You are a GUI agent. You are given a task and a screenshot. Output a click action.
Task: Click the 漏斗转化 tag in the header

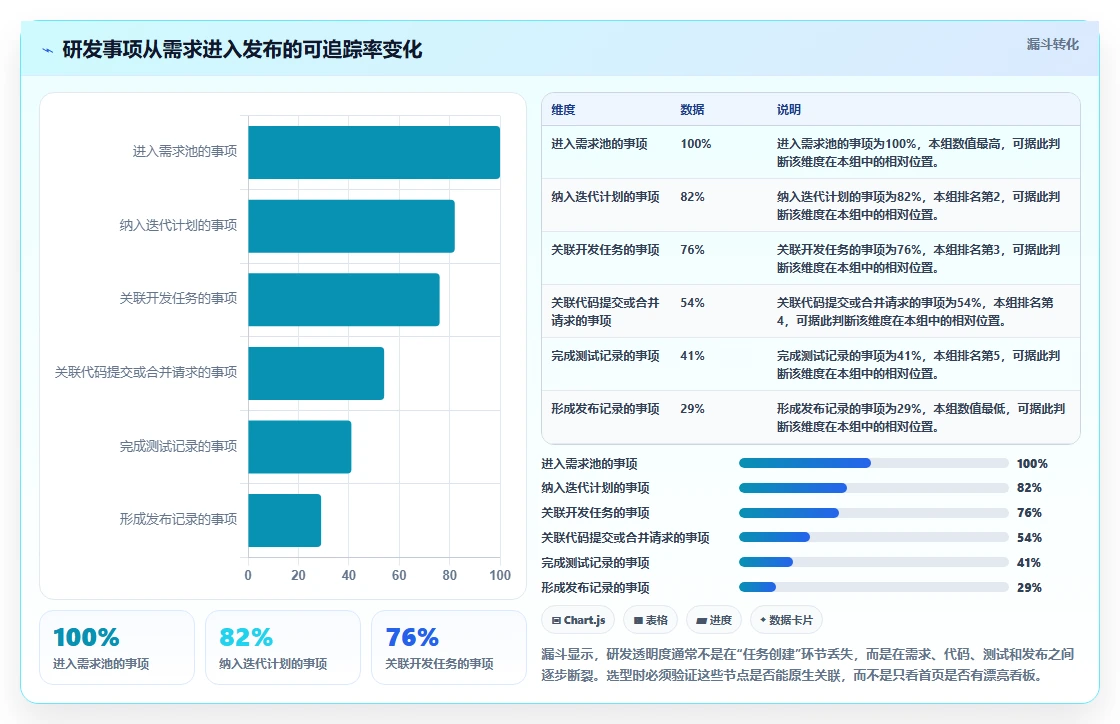point(1052,44)
